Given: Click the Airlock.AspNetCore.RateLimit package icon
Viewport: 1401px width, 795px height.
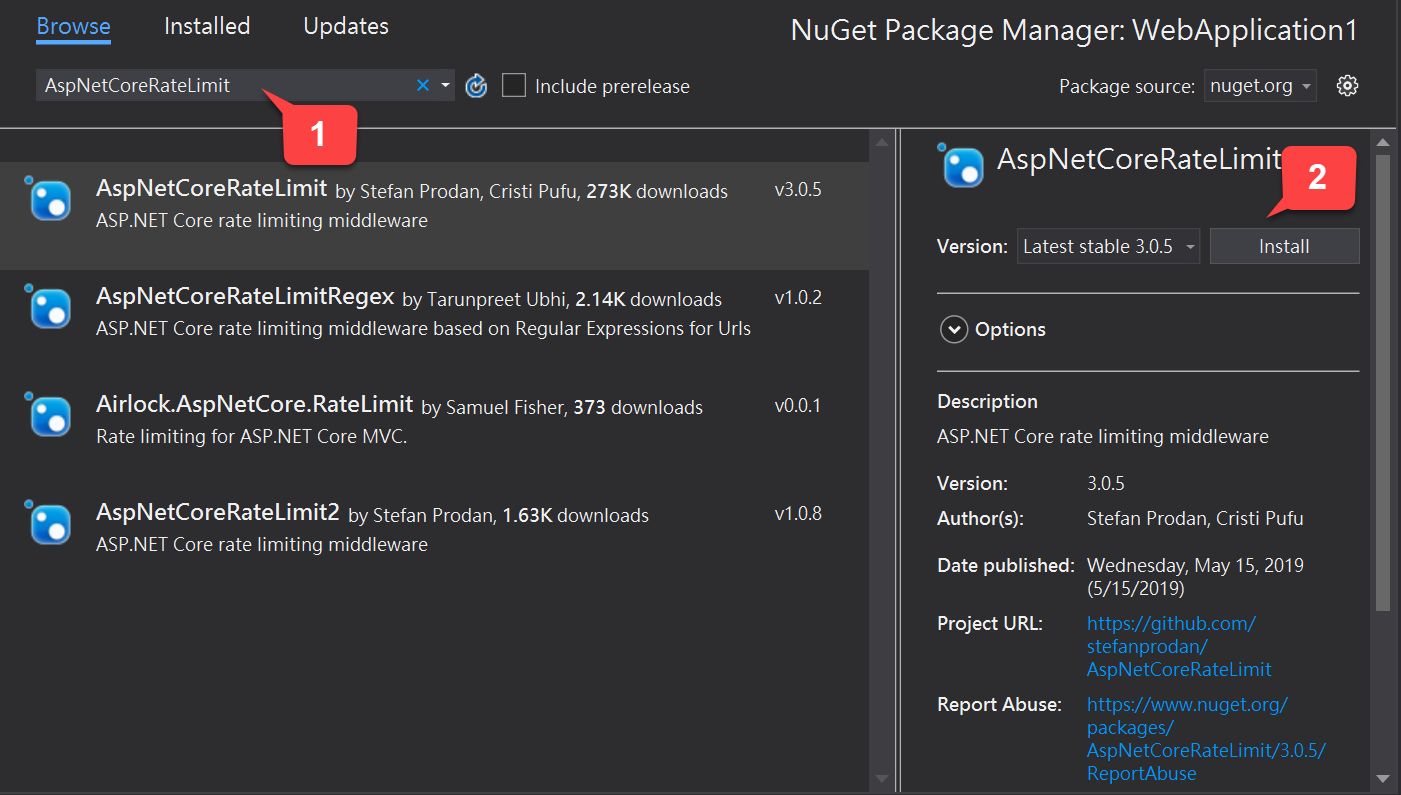Looking at the screenshot, I should pyautogui.click(x=48, y=416).
